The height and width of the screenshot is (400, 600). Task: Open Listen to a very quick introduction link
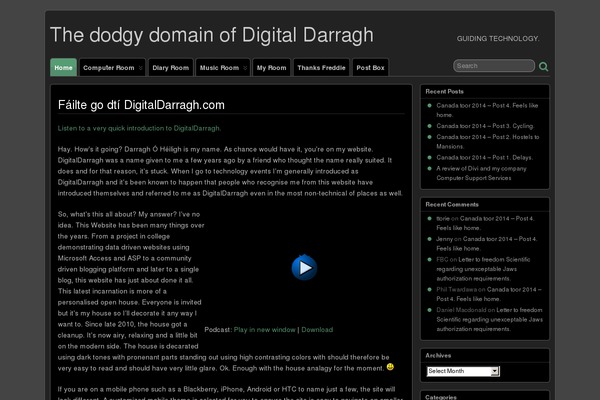(x=139, y=128)
